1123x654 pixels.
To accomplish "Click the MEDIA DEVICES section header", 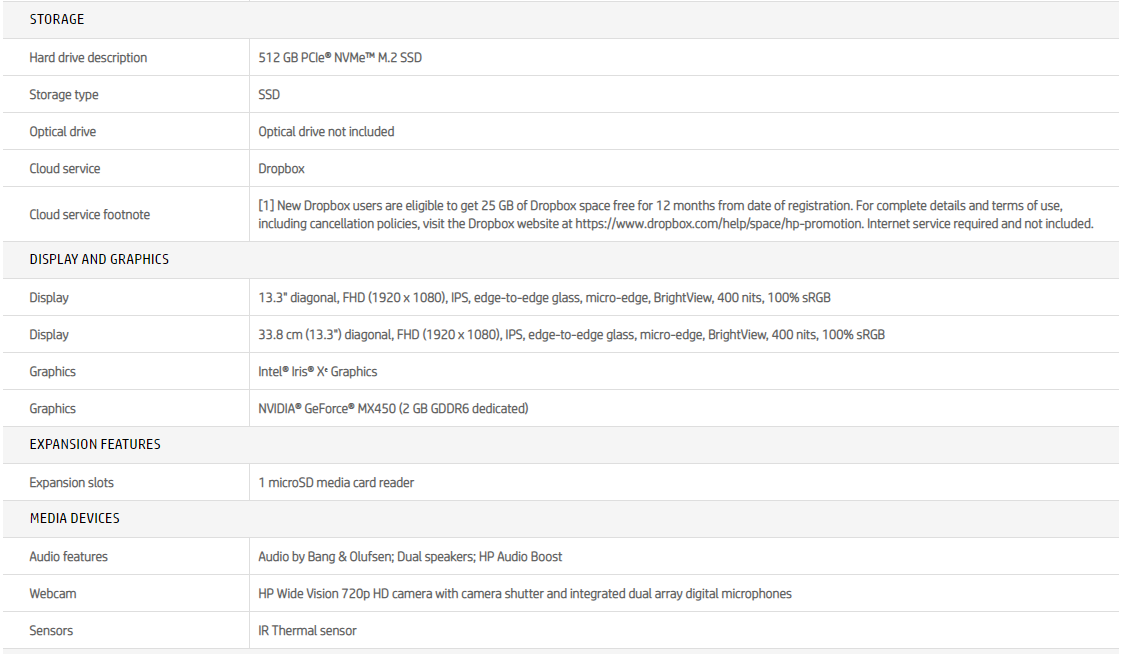I will coord(74,519).
